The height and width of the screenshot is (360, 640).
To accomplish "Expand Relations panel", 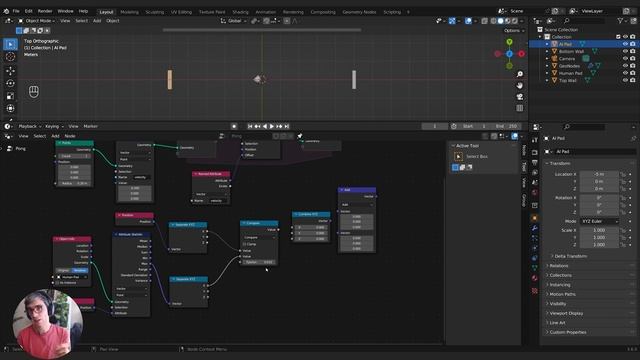I will point(558,266).
